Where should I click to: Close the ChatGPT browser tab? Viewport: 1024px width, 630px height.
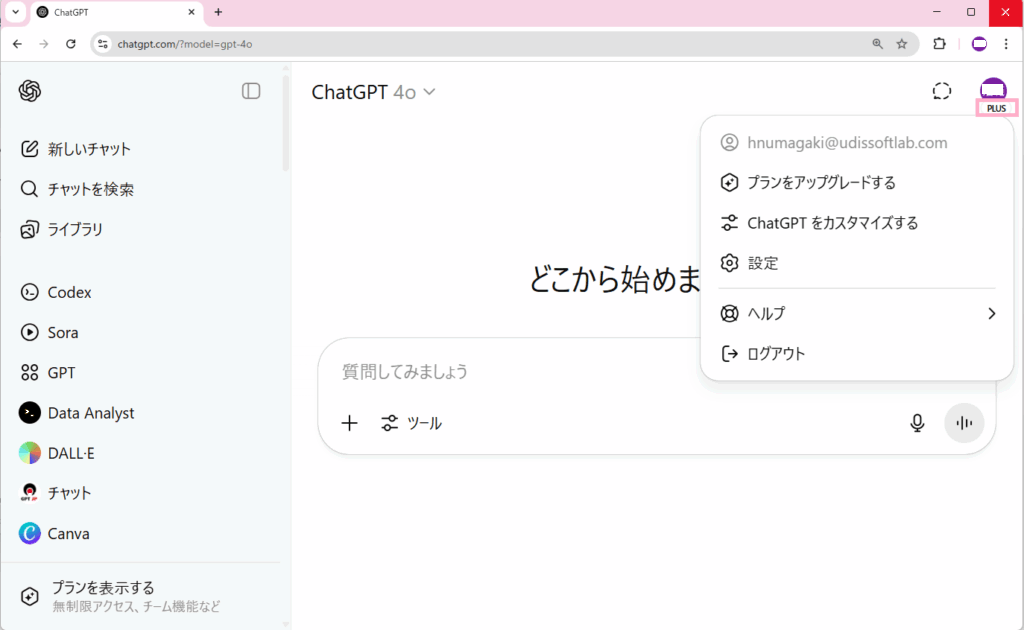tap(191, 12)
